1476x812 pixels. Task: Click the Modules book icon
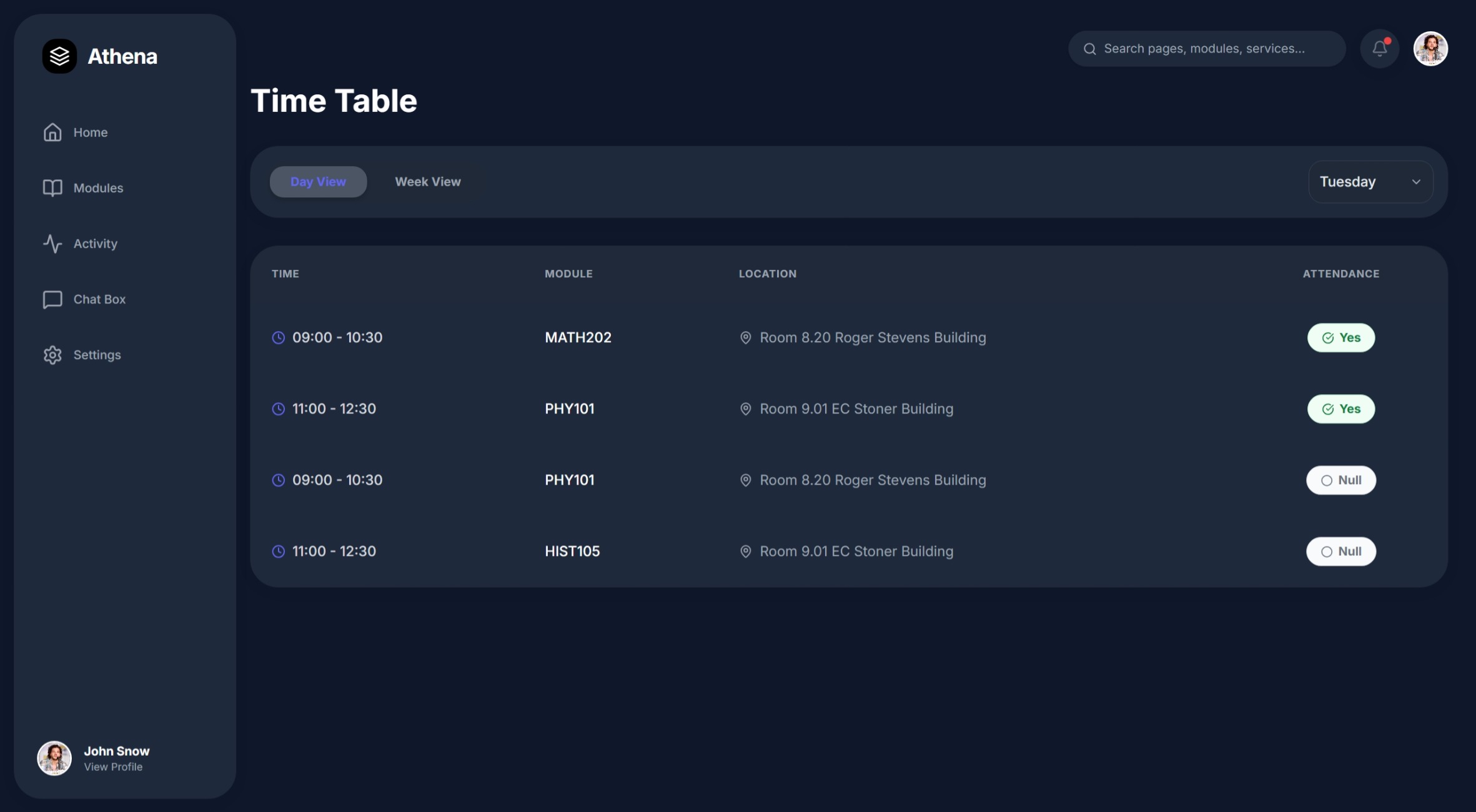[x=52, y=188]
